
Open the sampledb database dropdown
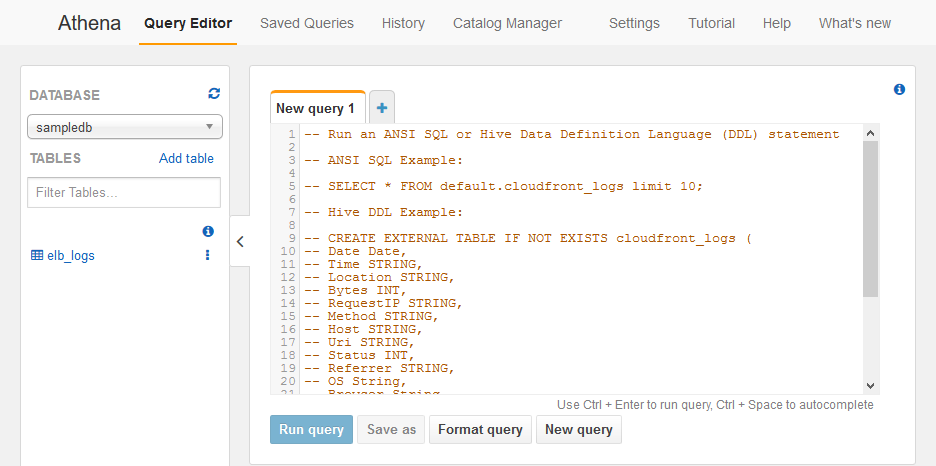tap(125, 127)
